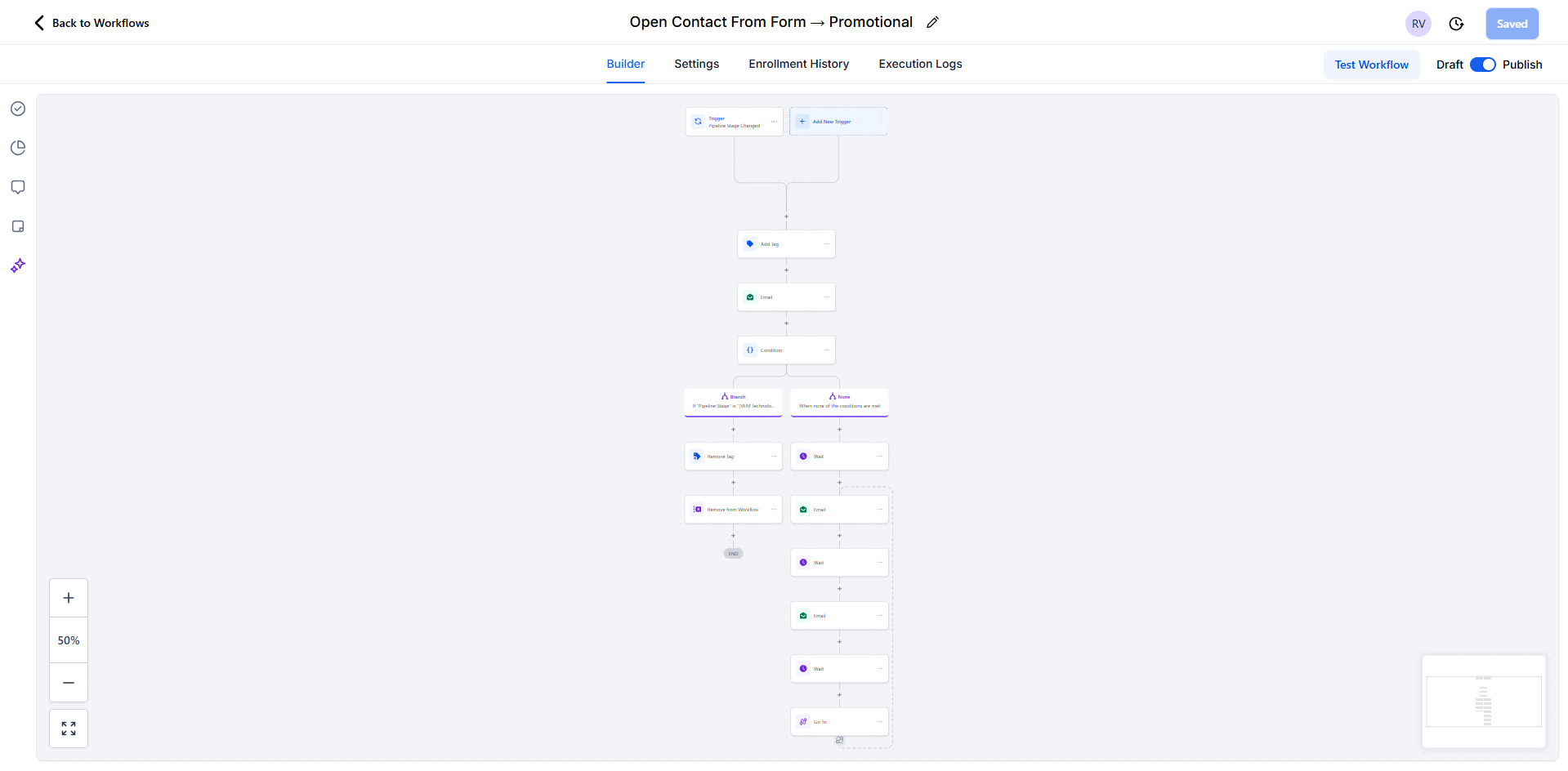
Task: Open the Enrollment History tab
Action: (x=798, y=64)
